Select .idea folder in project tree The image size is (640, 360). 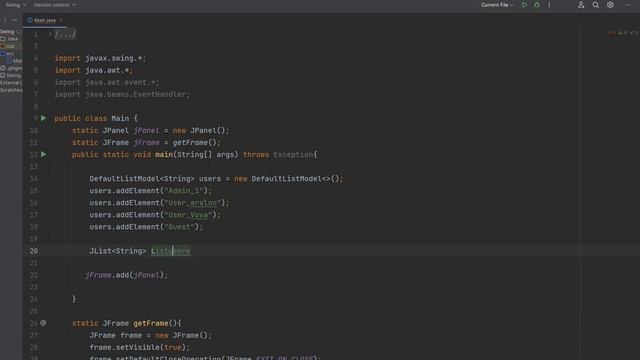(x=10, y=39)
